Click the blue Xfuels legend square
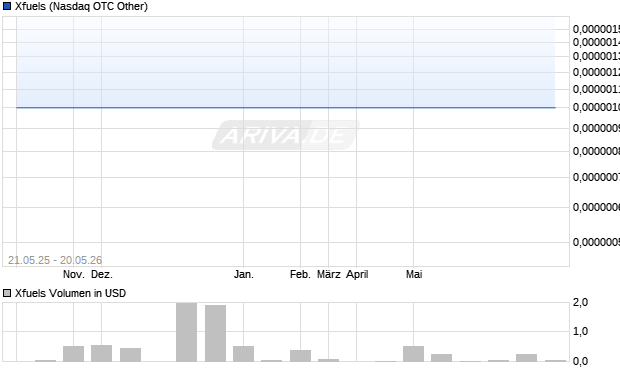The image size is (620, 371). 7,6
